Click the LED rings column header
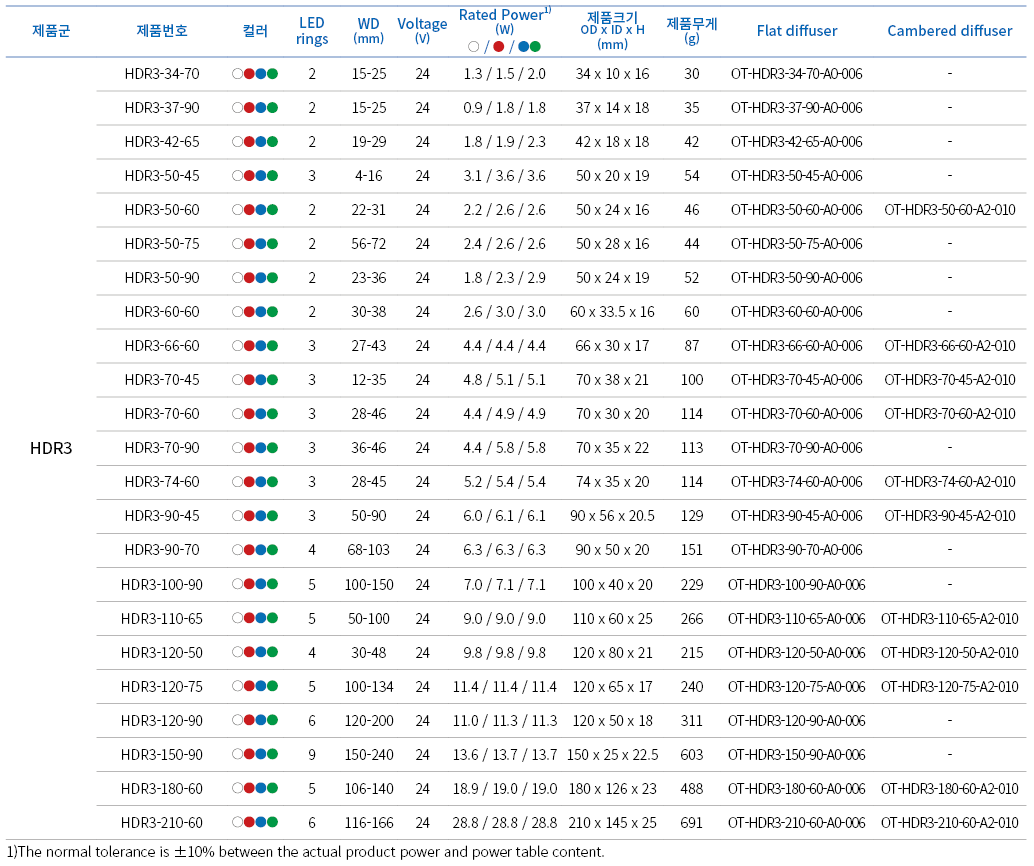Viewport: 1034px width, 866px height. click(312, 31)
